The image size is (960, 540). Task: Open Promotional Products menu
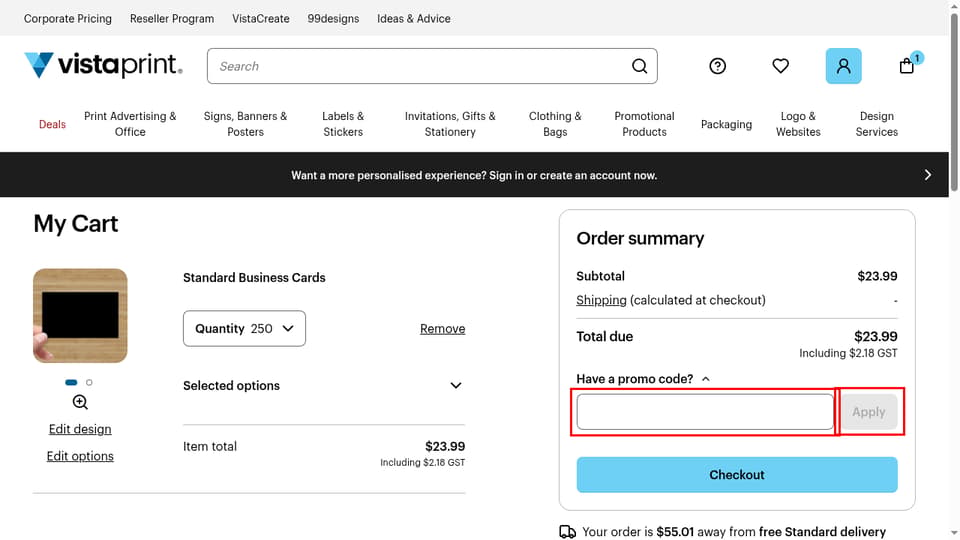[644, 124]
